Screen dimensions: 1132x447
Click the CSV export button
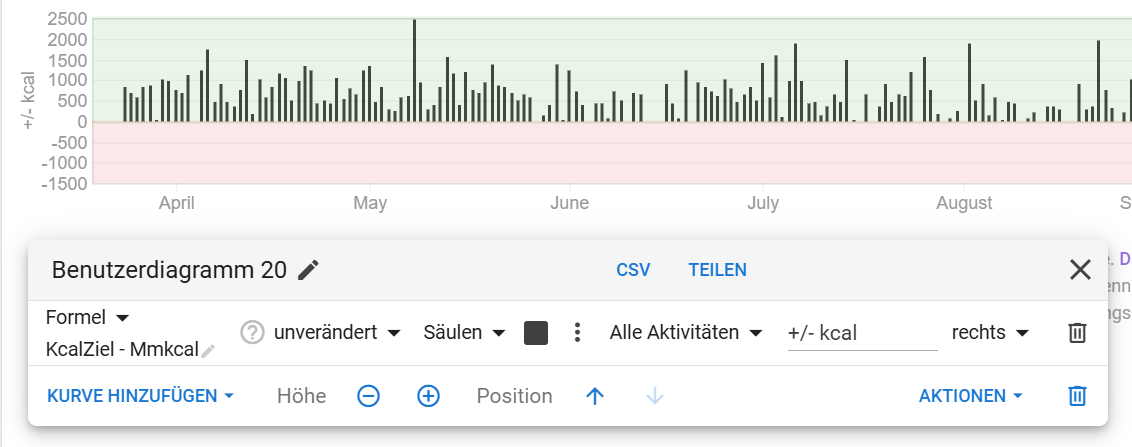point(633,270)
